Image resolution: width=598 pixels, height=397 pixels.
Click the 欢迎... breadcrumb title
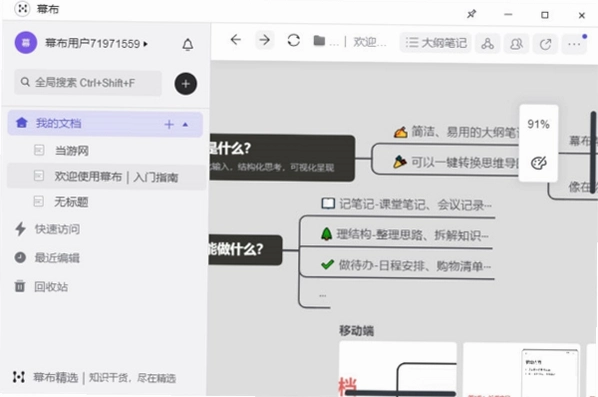pos(370,42)
